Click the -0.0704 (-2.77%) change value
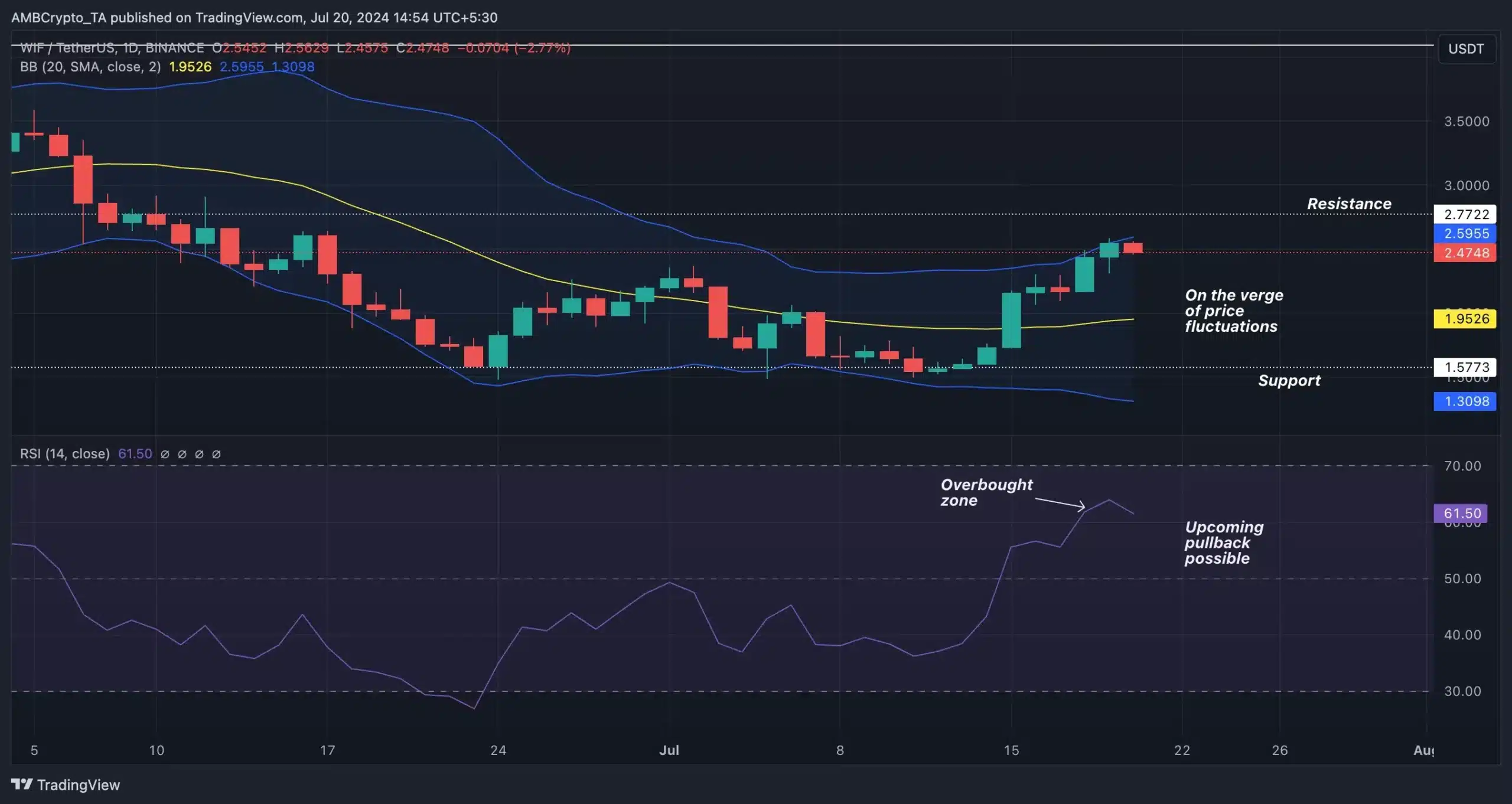Image resolution: width=1512 pixels, height=804 pixels. 514,48
